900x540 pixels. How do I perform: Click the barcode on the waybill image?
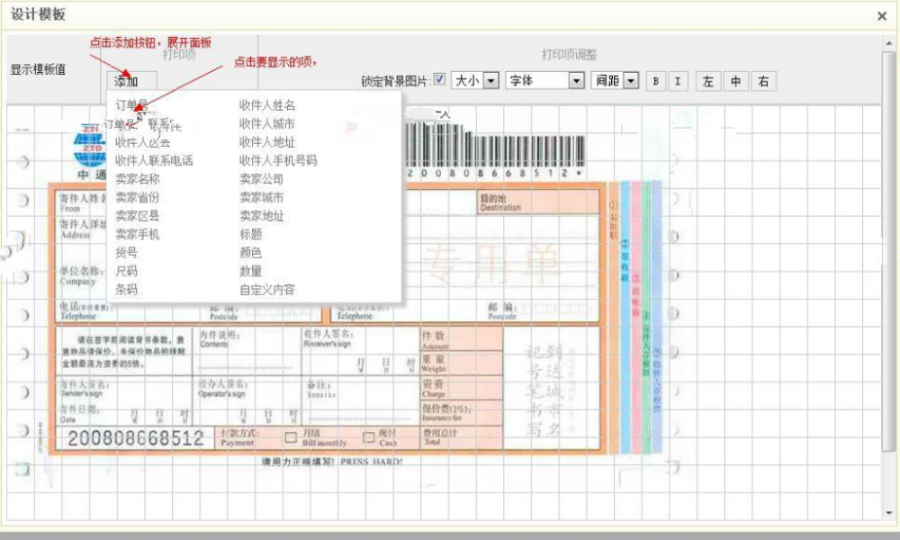[x=495, y=150]
